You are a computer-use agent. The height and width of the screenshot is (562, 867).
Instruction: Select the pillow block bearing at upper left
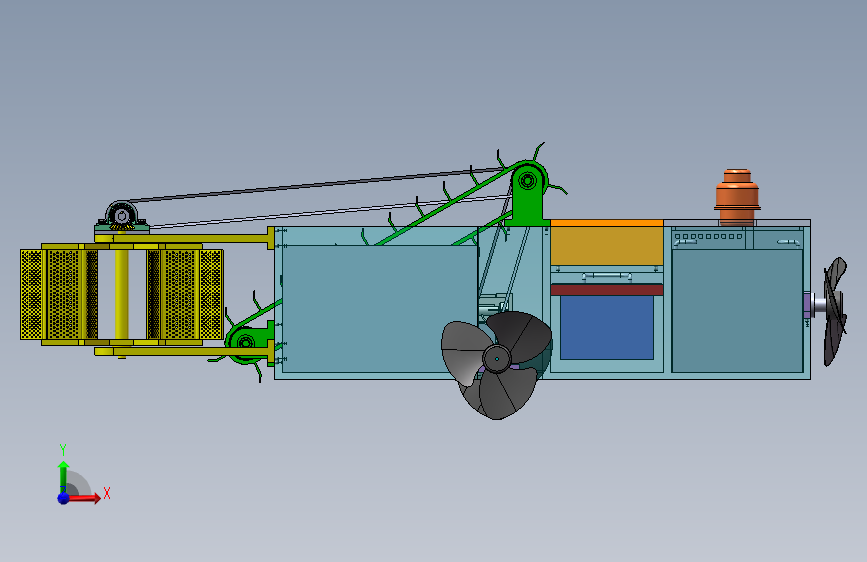(x=122, y=216)
